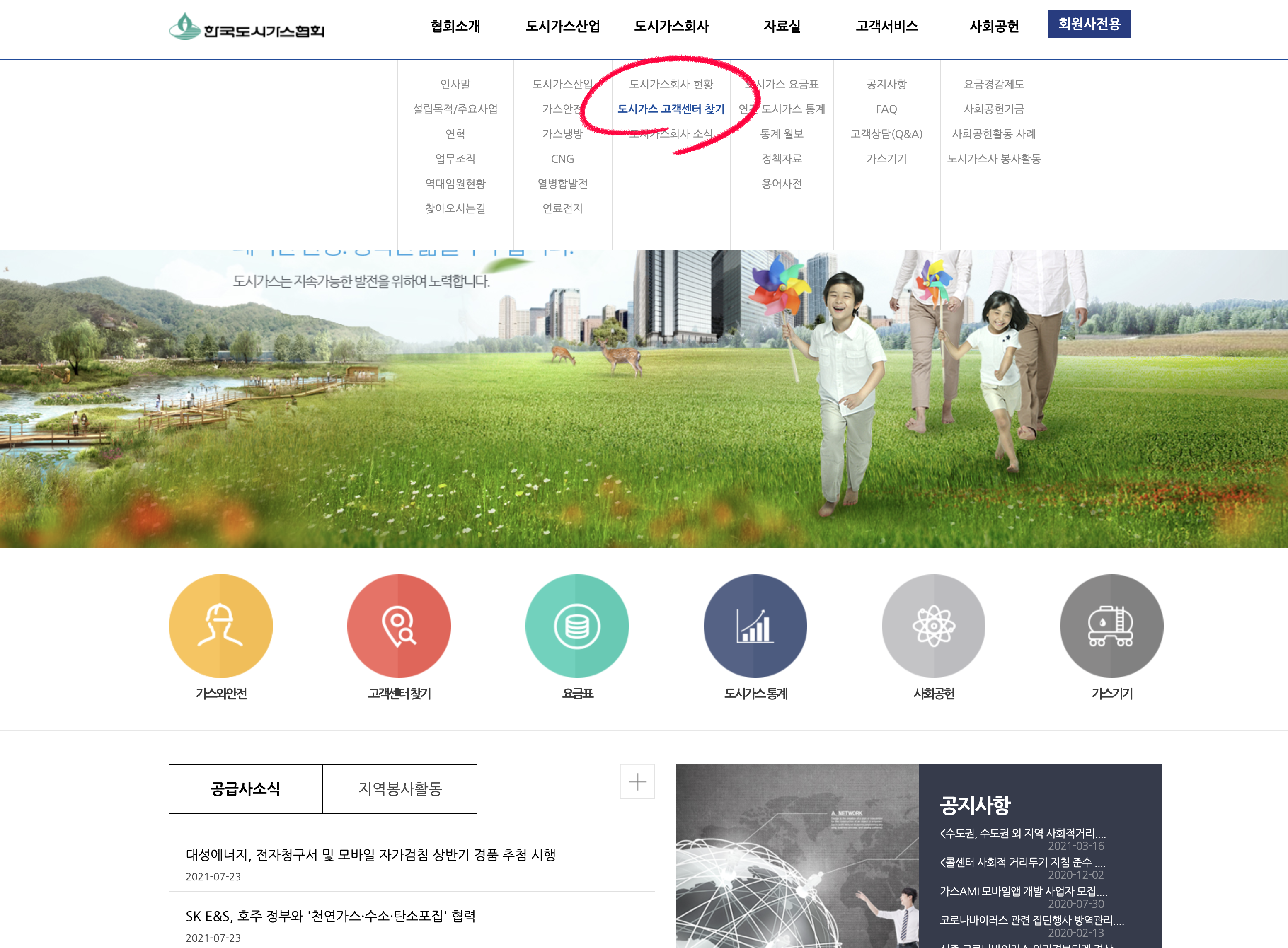Click the 요금표 teal coin icon
The width and height of the screenshot is (1288, 948).
pos(577,626)
